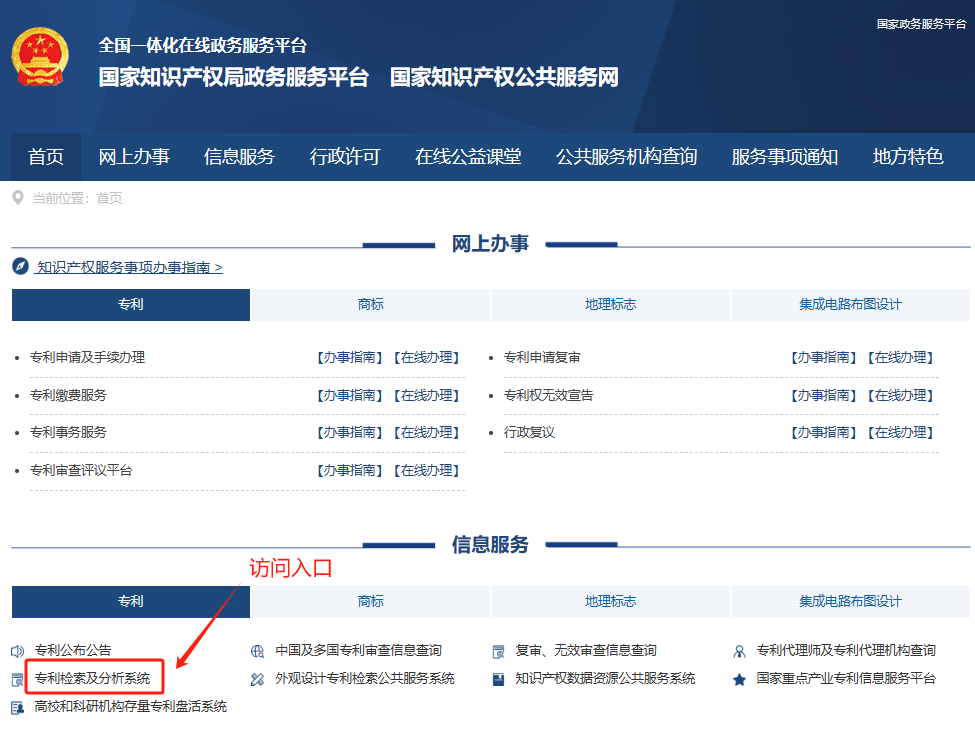This screenshot has height=732, width=975.
Task: Click the star icon beside 国家重点产业专利信息服务平台
Action: (x=739, y=679)
